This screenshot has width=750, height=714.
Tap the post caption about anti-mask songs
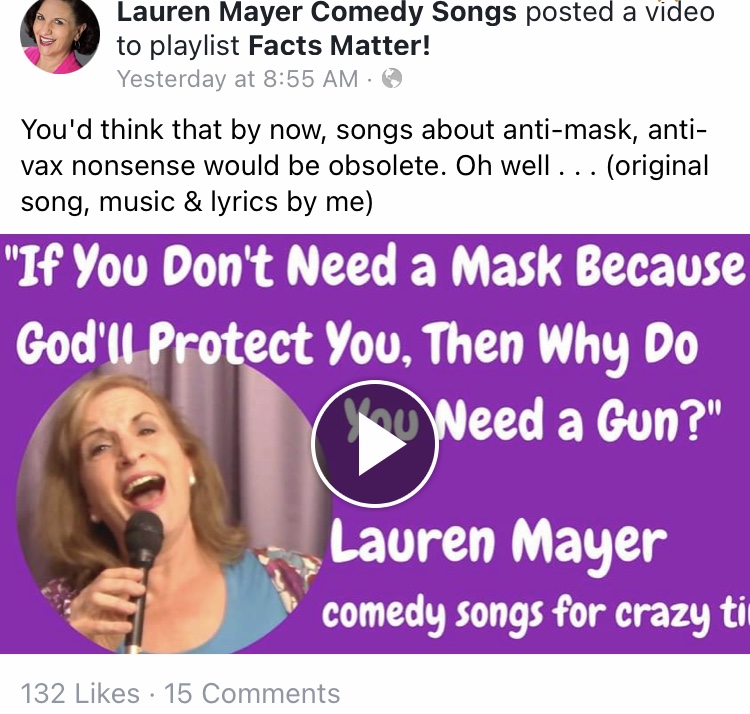click(364, 165)
